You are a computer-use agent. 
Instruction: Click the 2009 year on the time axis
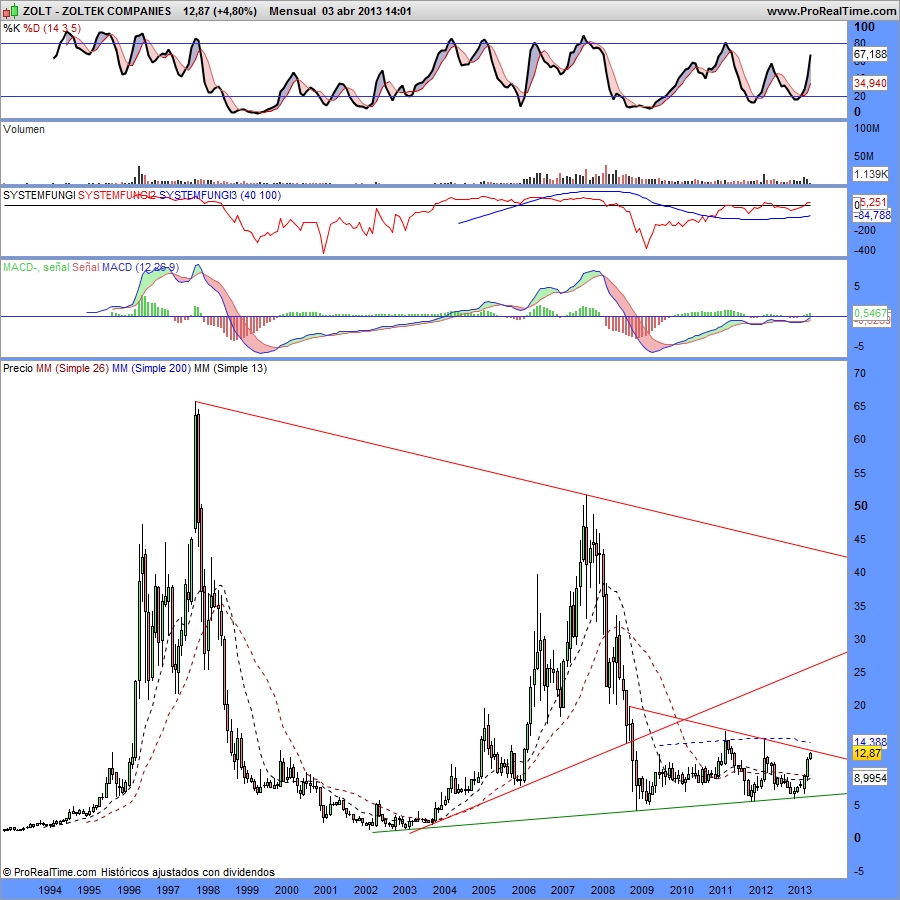pyautogui.click(x=642, y=890)
